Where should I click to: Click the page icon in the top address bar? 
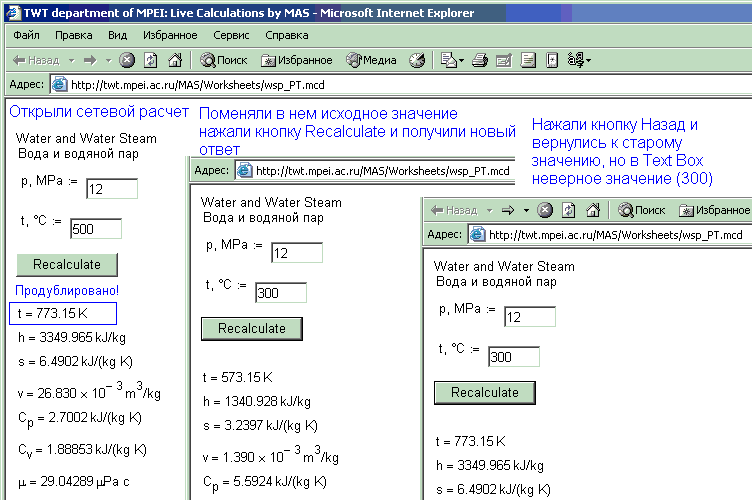[59, 84]
